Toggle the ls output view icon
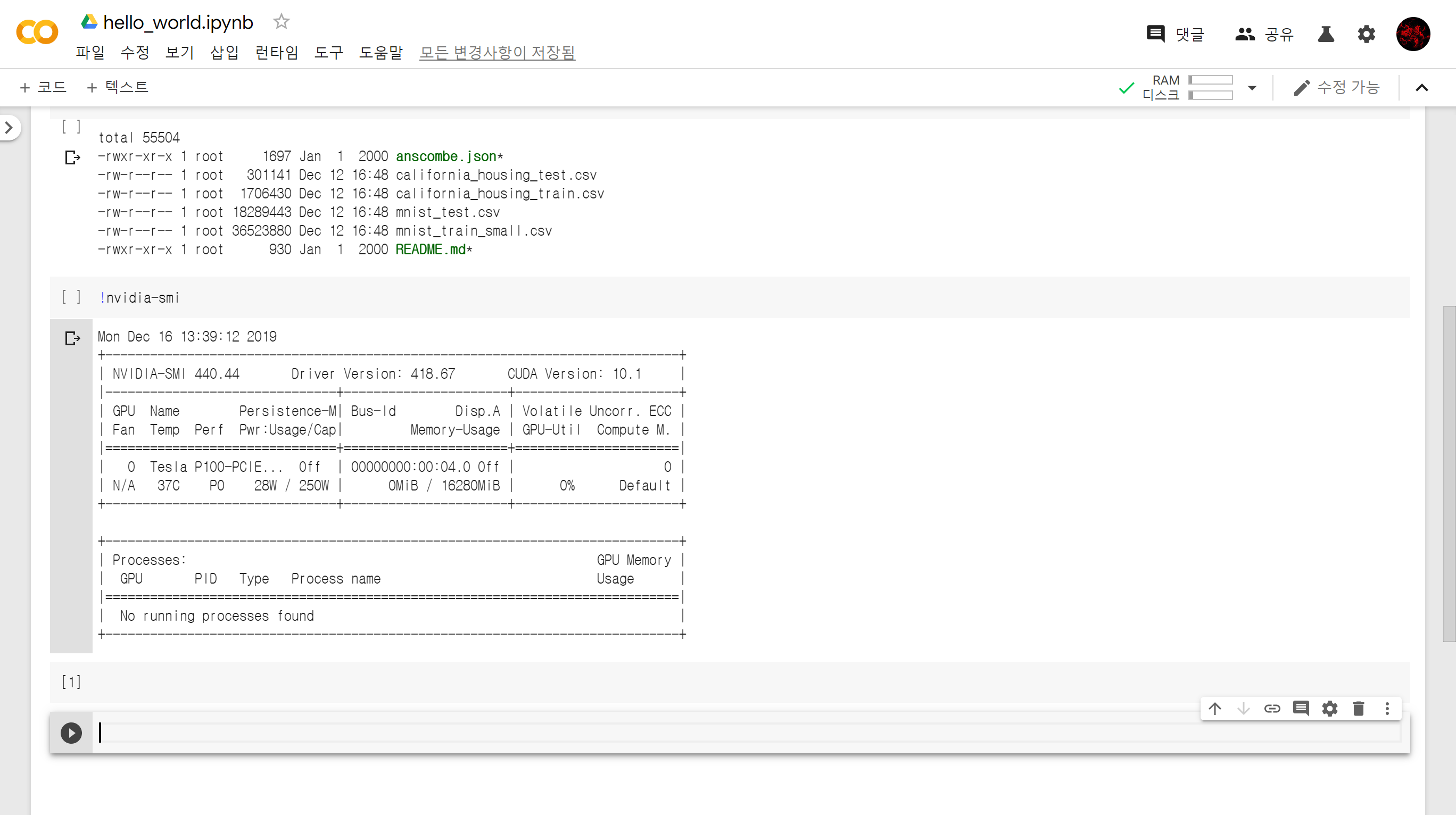The width and height of the screenshot is (1456, 815). tap(72, 157)
